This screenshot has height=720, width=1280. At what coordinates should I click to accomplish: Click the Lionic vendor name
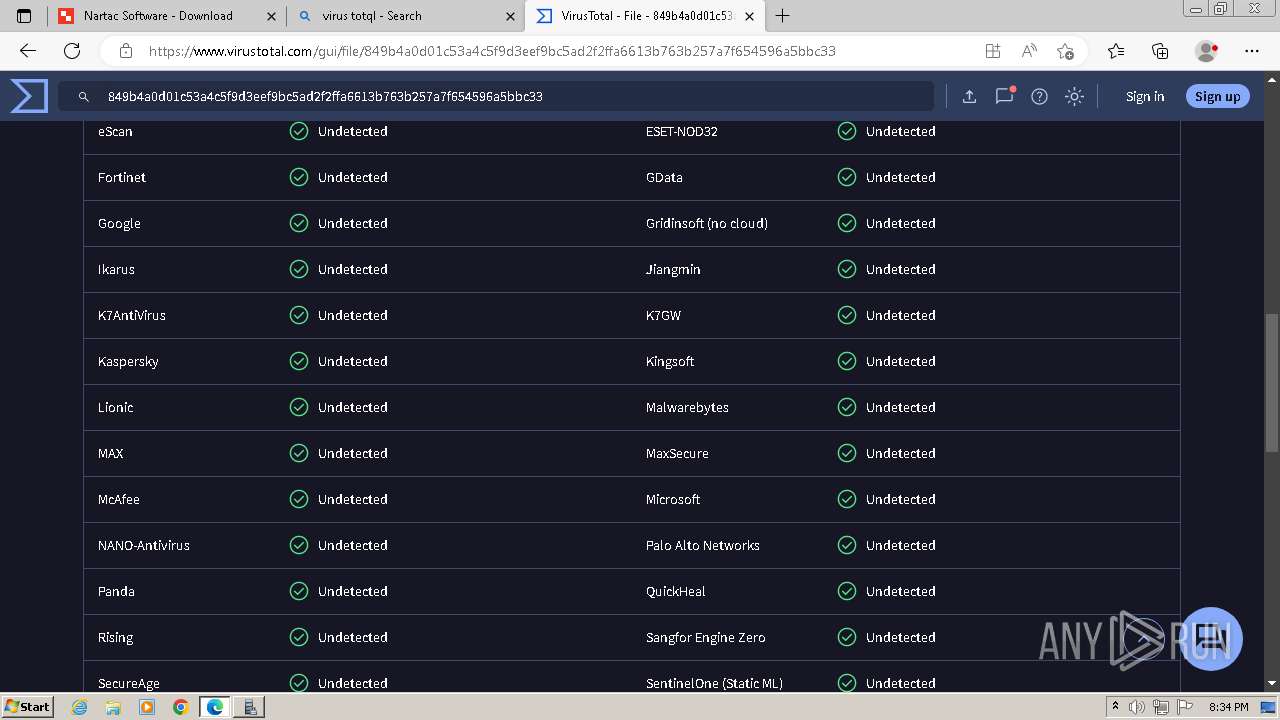[x=115, y=407]
